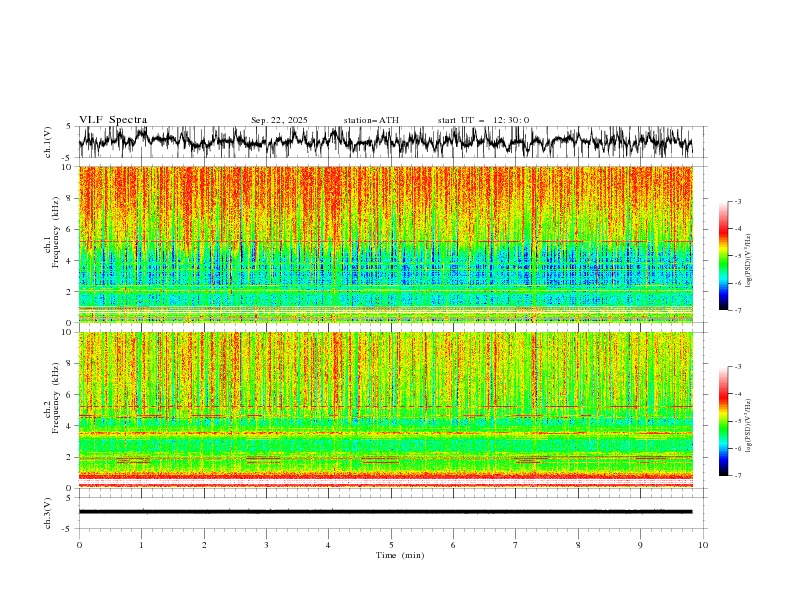
Task: Click the 'start UT = 12:30:0' text
Action: point(483,120)
